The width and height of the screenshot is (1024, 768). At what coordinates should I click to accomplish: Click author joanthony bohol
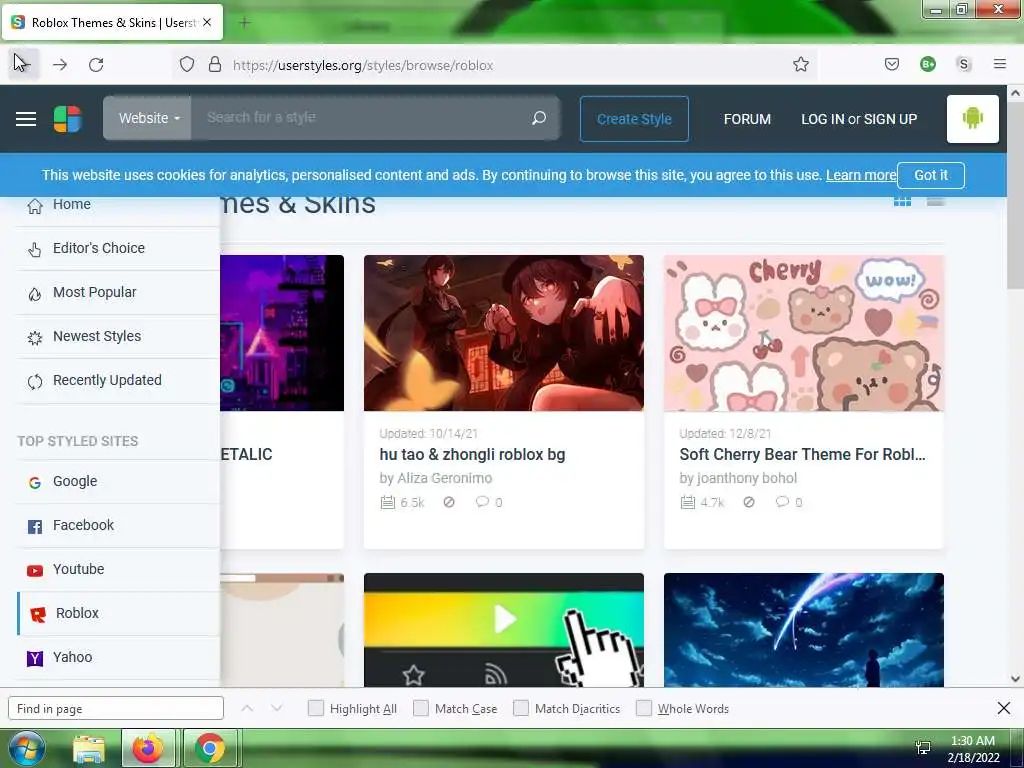tap(746, 478)
